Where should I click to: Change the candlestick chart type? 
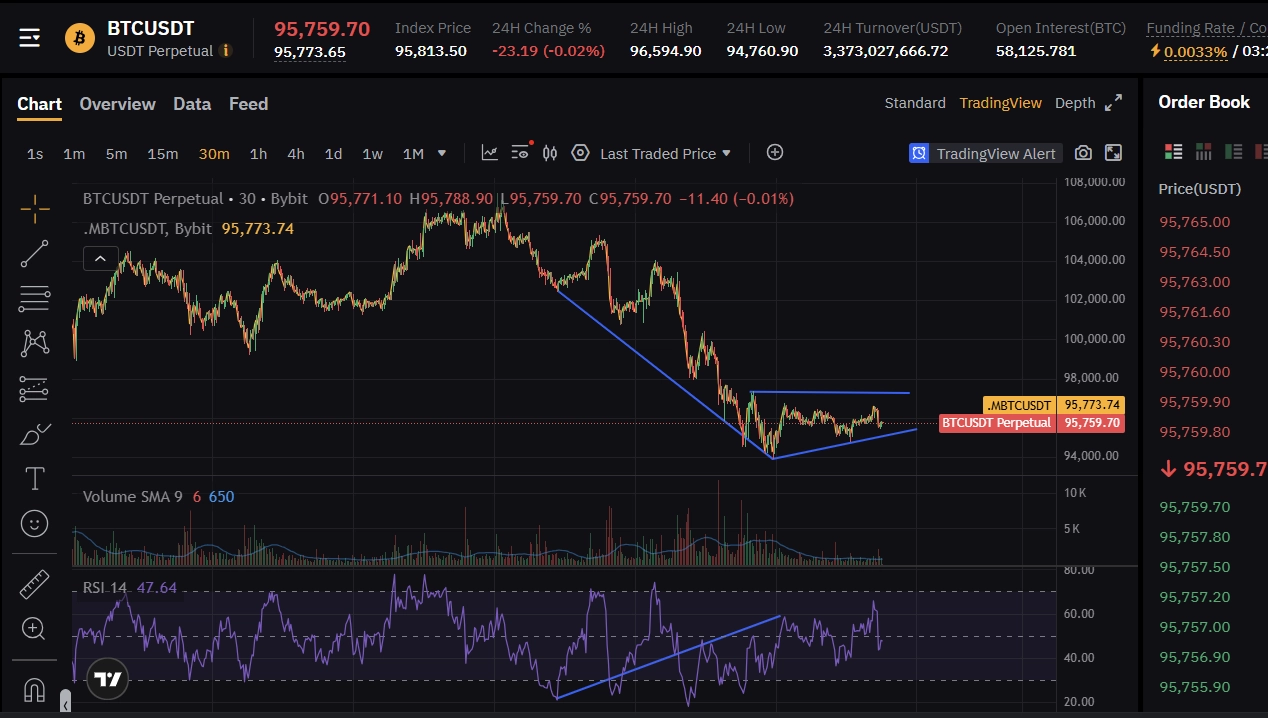(x=550, y=153)
